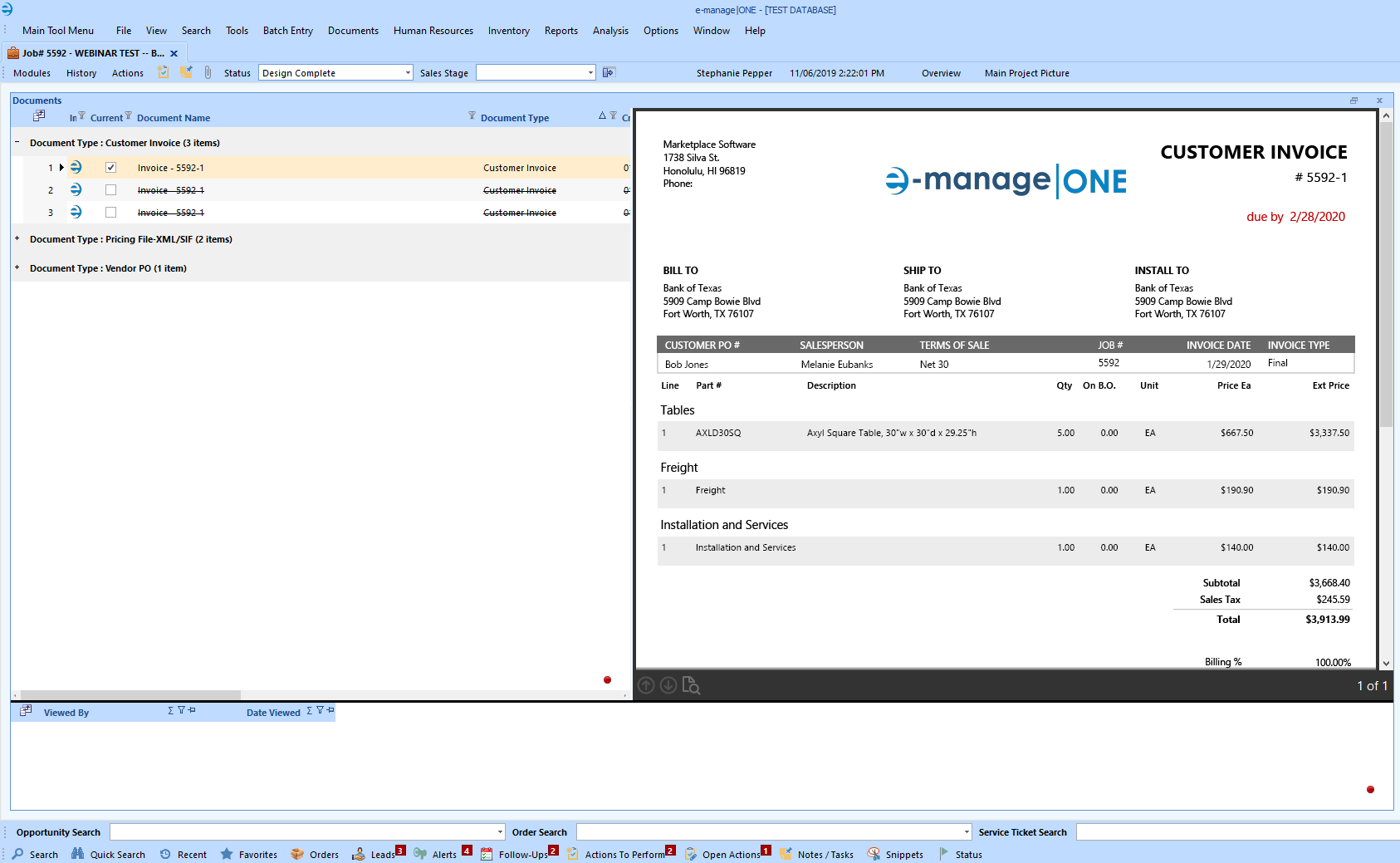Open the Opportunity Search dropdown arrow
Screen dimensions: 1400x863
pos(500,831)
